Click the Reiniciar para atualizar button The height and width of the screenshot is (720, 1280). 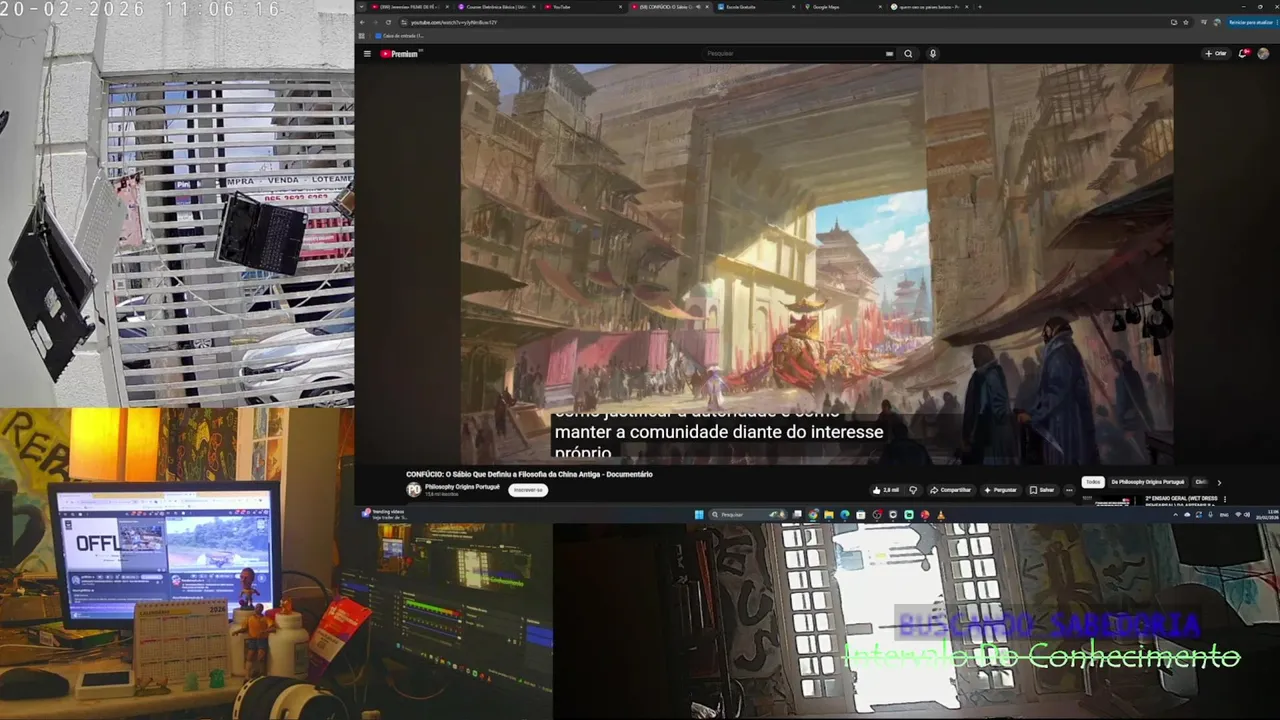coord(1250,22)
